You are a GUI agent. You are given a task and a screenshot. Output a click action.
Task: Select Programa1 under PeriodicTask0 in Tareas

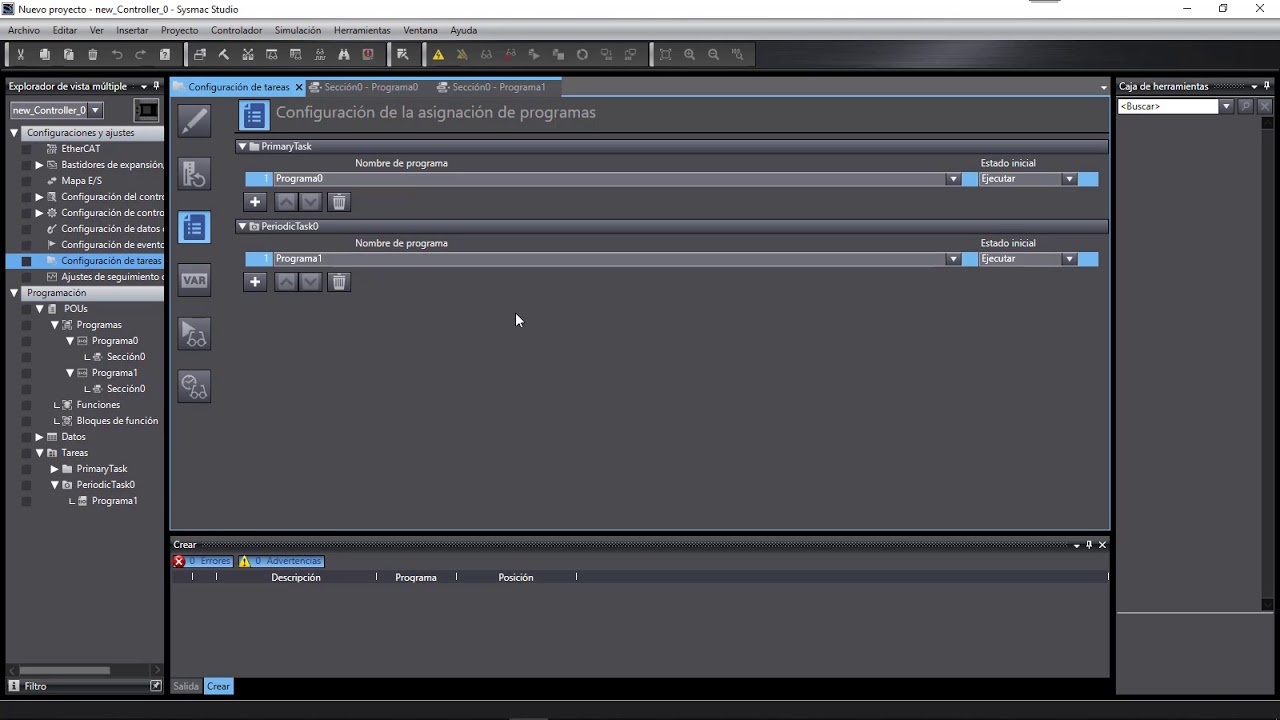point(114,501)
